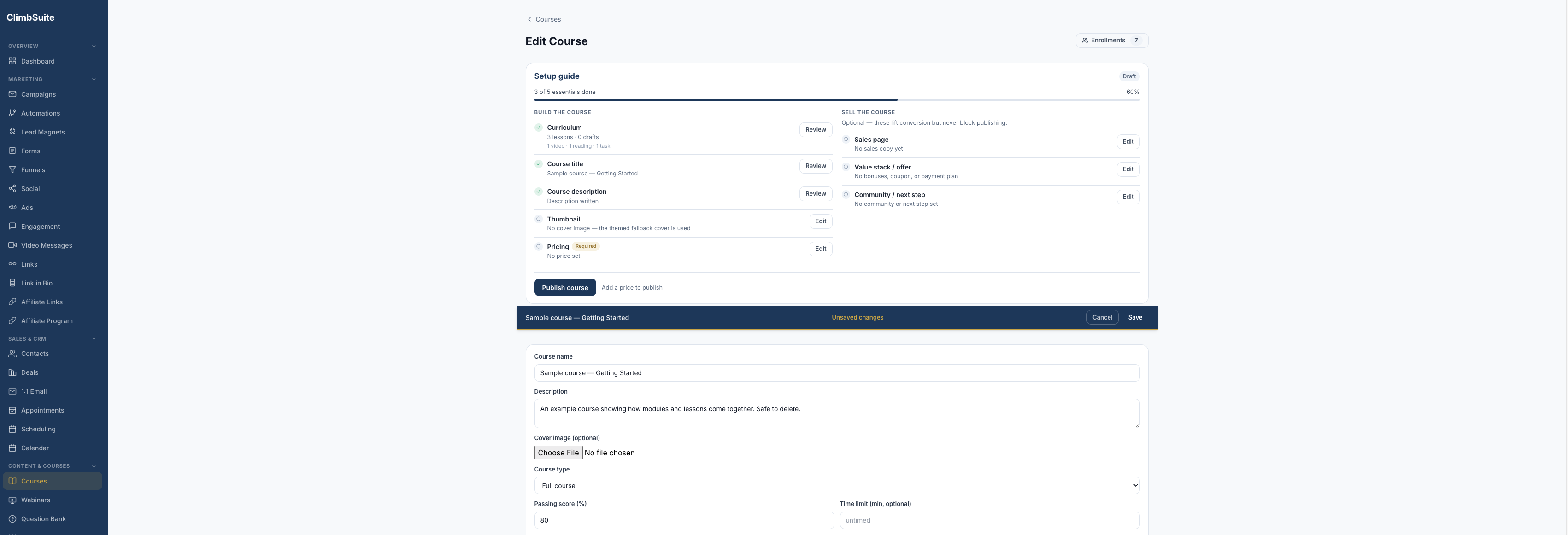Image resolution: width=1568 pixels, height=535 pixels.
Task: Click the Automations branch icon
Action: point(12,113)
